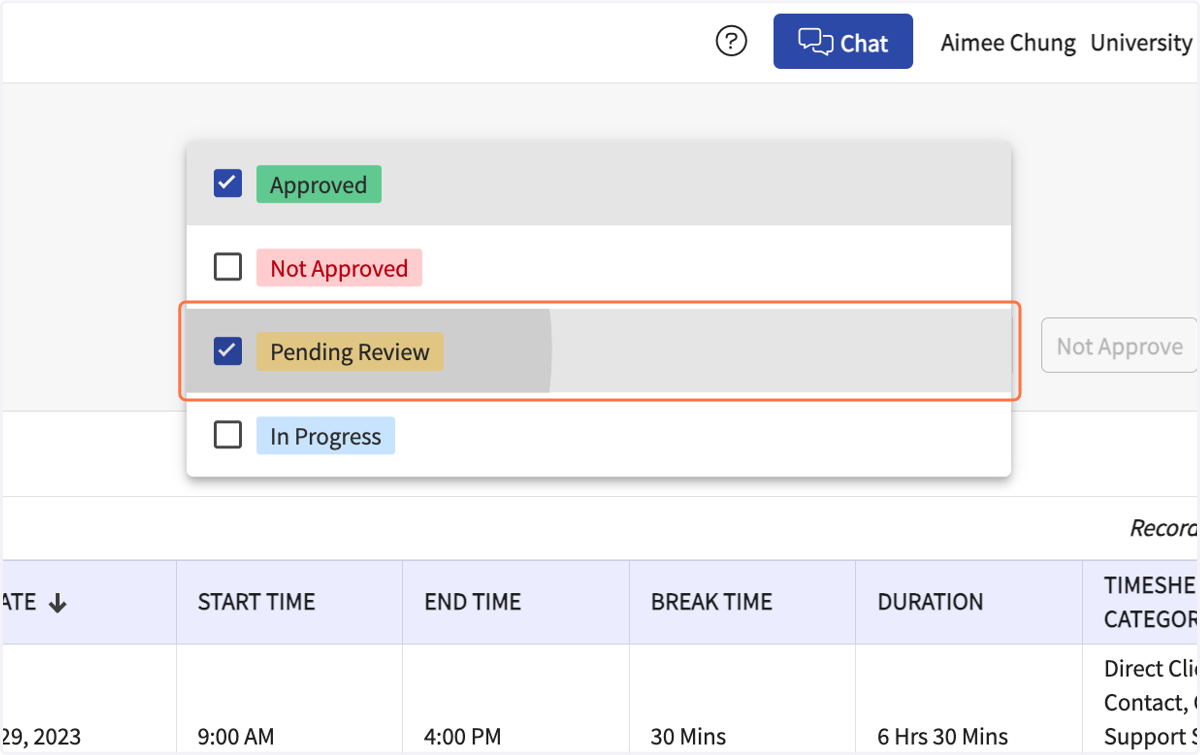This screenshot has width=1200, height=755.
Task: Select the green Approved status label
Action: pos(319,184)
